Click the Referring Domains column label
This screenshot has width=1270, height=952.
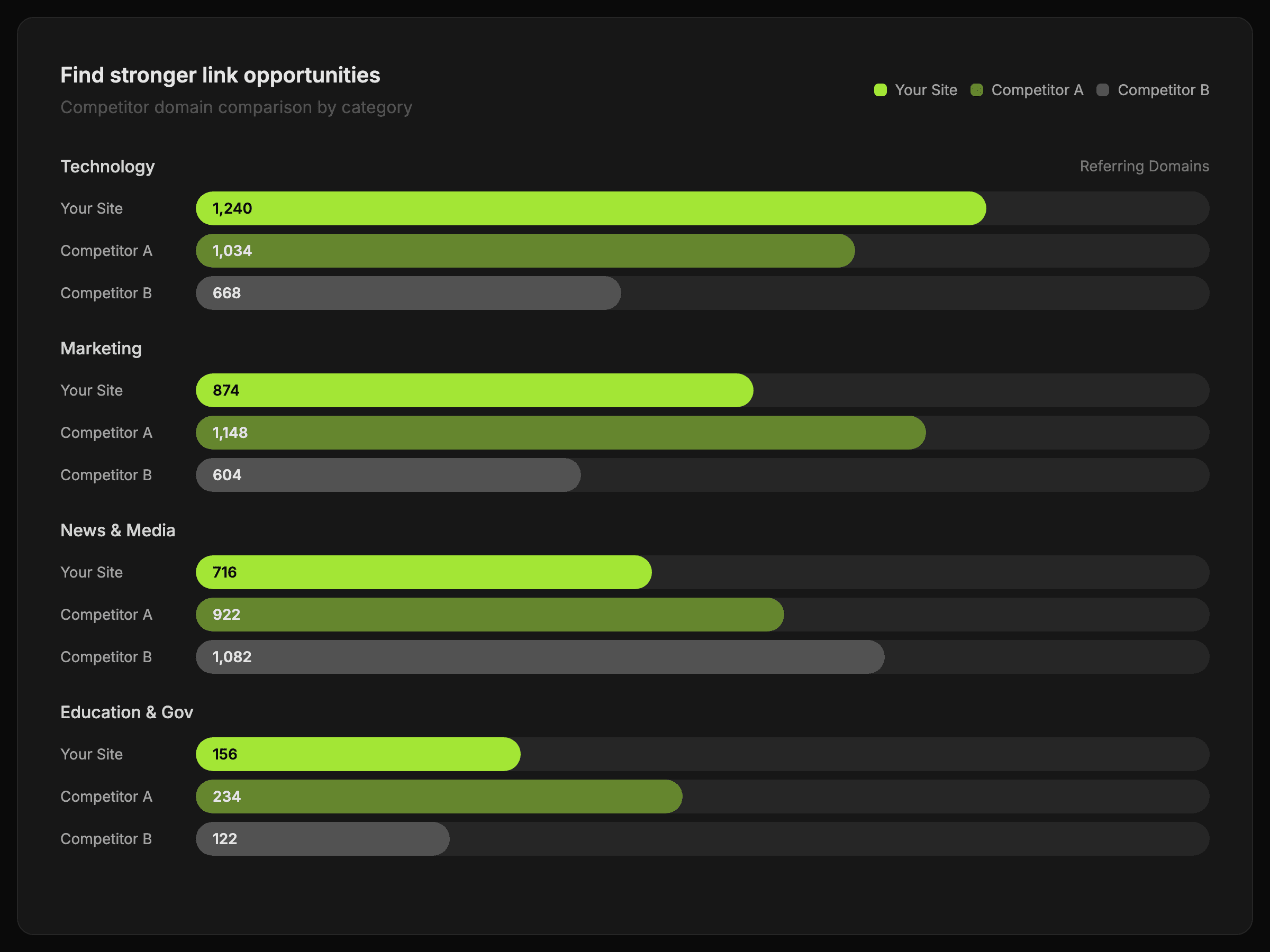click(1144, 167)
